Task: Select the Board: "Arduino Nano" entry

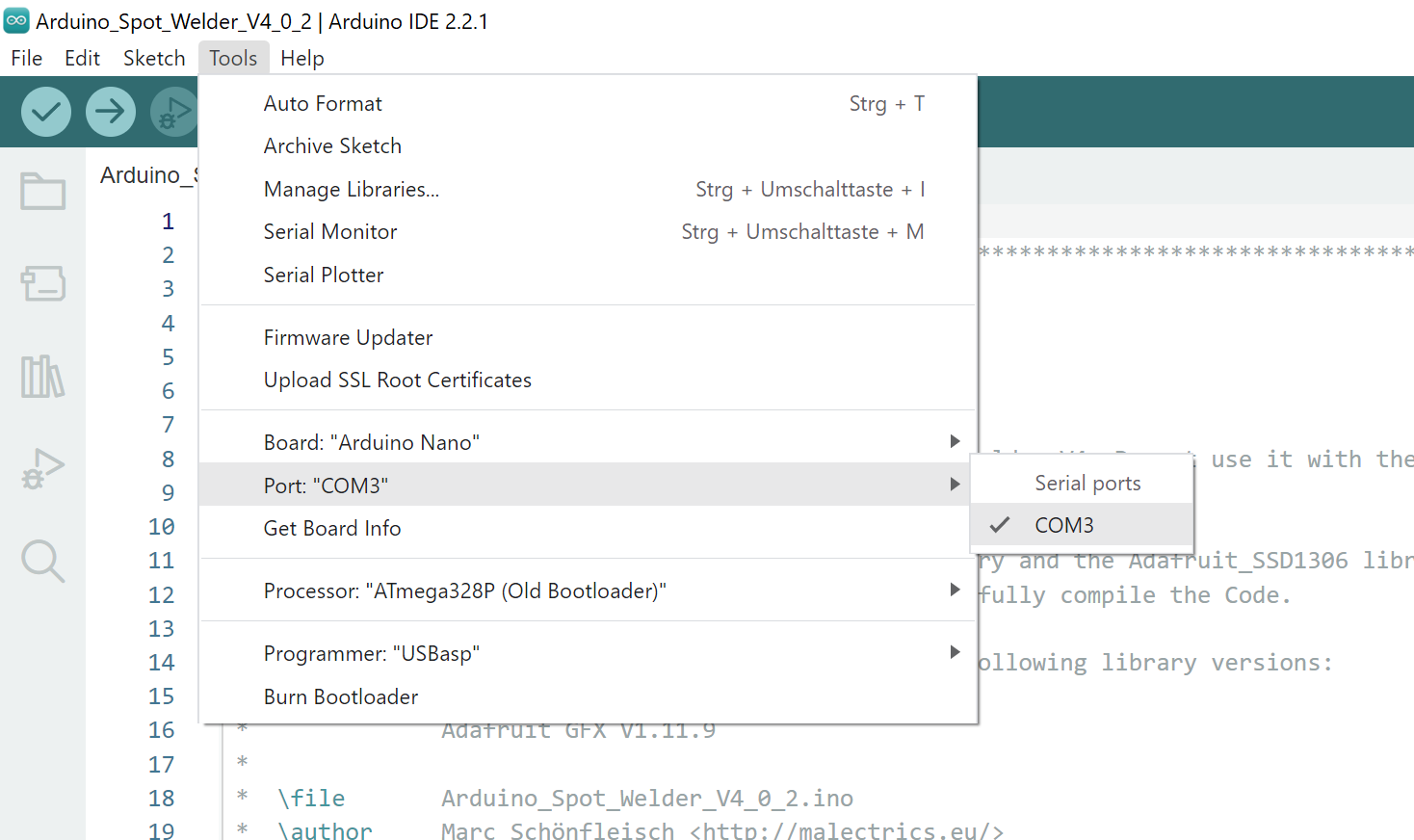Action: pos(588,442)
